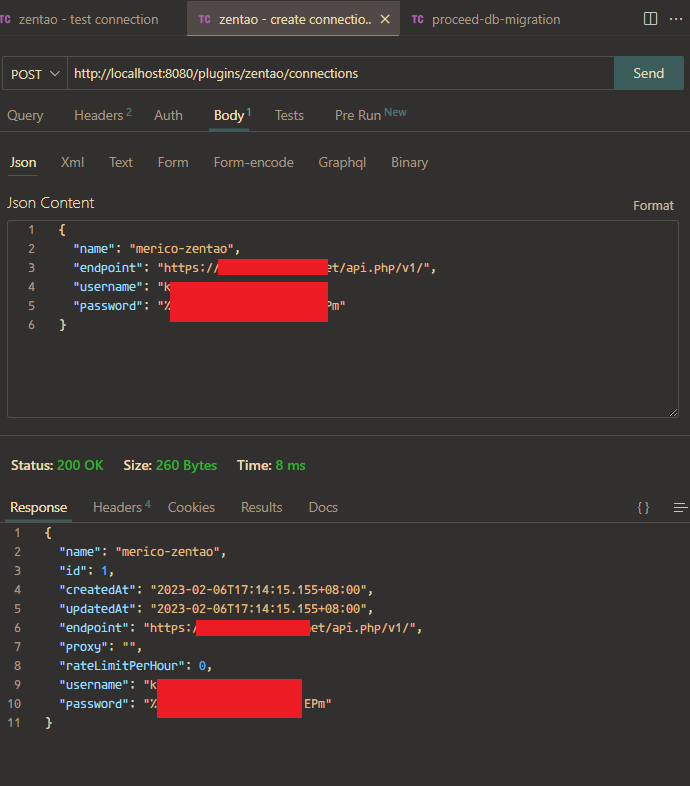Click the Json Content label
This screenshot has width=690, height=786.
[x=51, y=203]
